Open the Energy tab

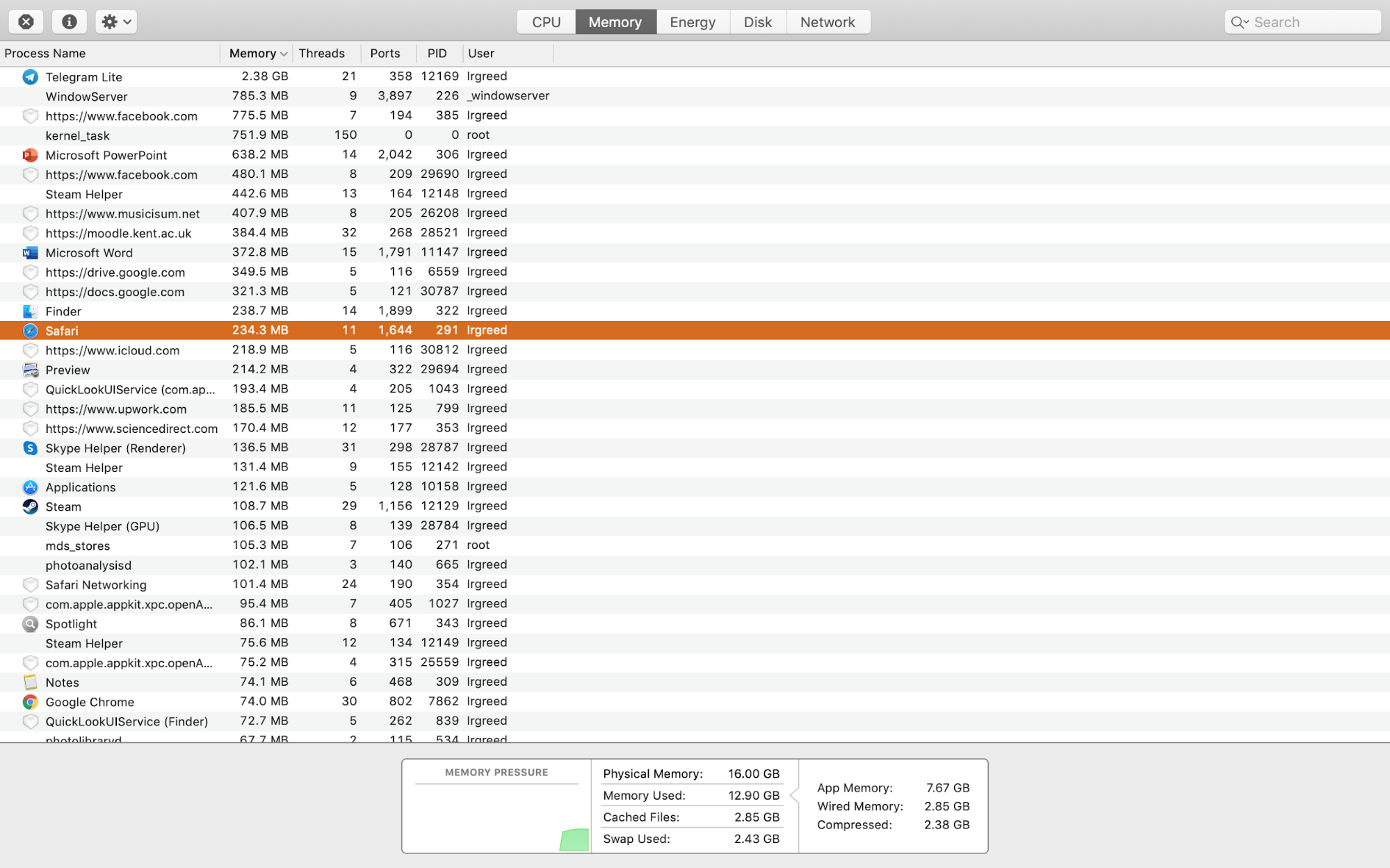point(693,22)
